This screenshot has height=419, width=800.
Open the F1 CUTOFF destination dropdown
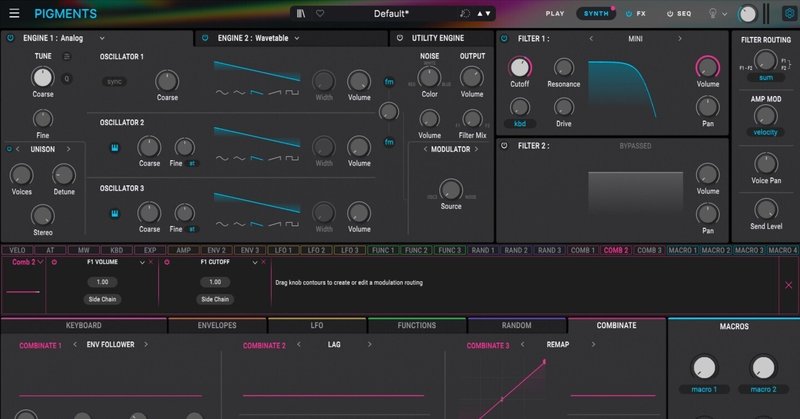tap(255, 262)
